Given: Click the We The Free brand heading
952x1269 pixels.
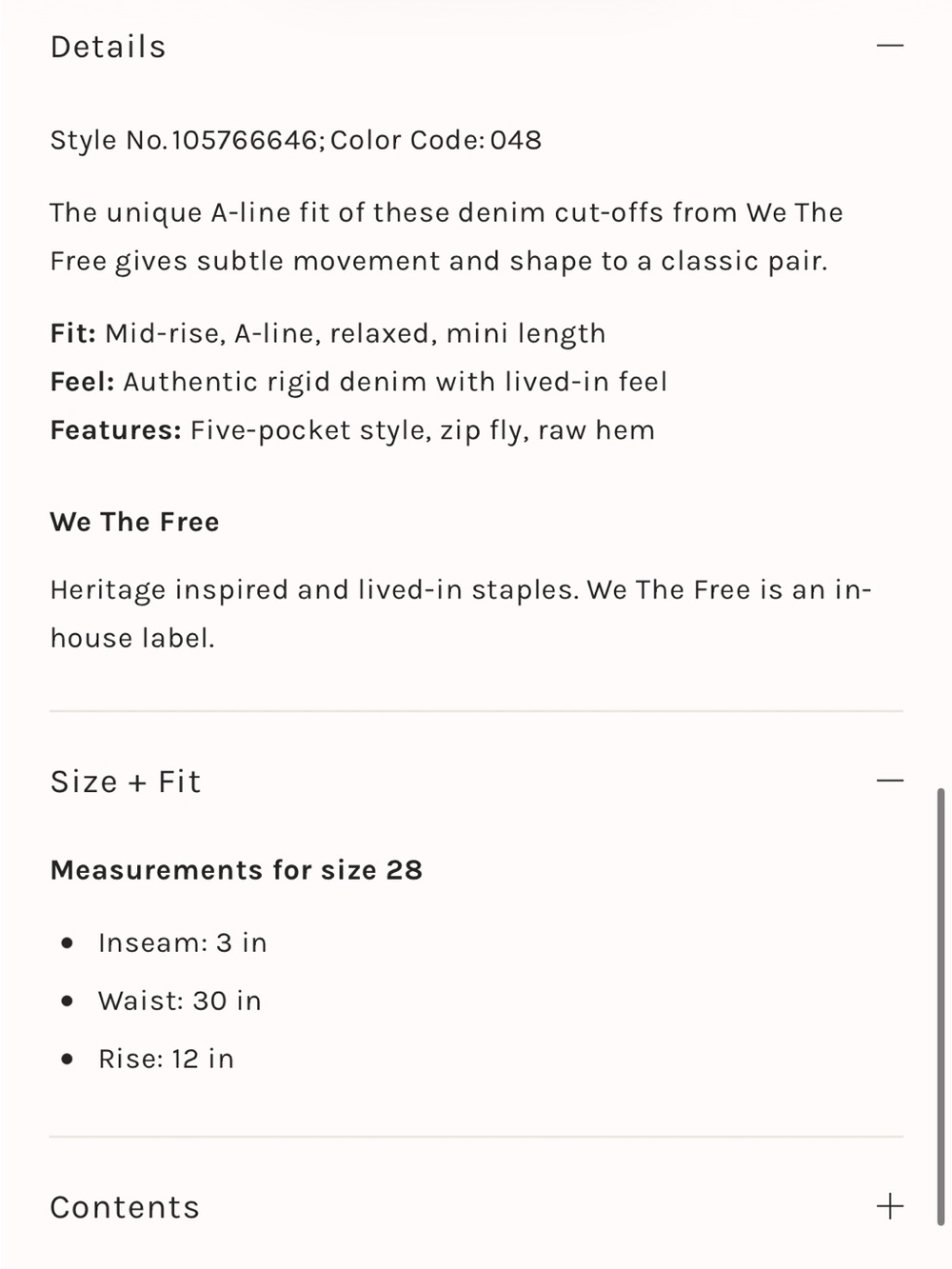Looking at the screenshot, I should (x=134, y=522).
